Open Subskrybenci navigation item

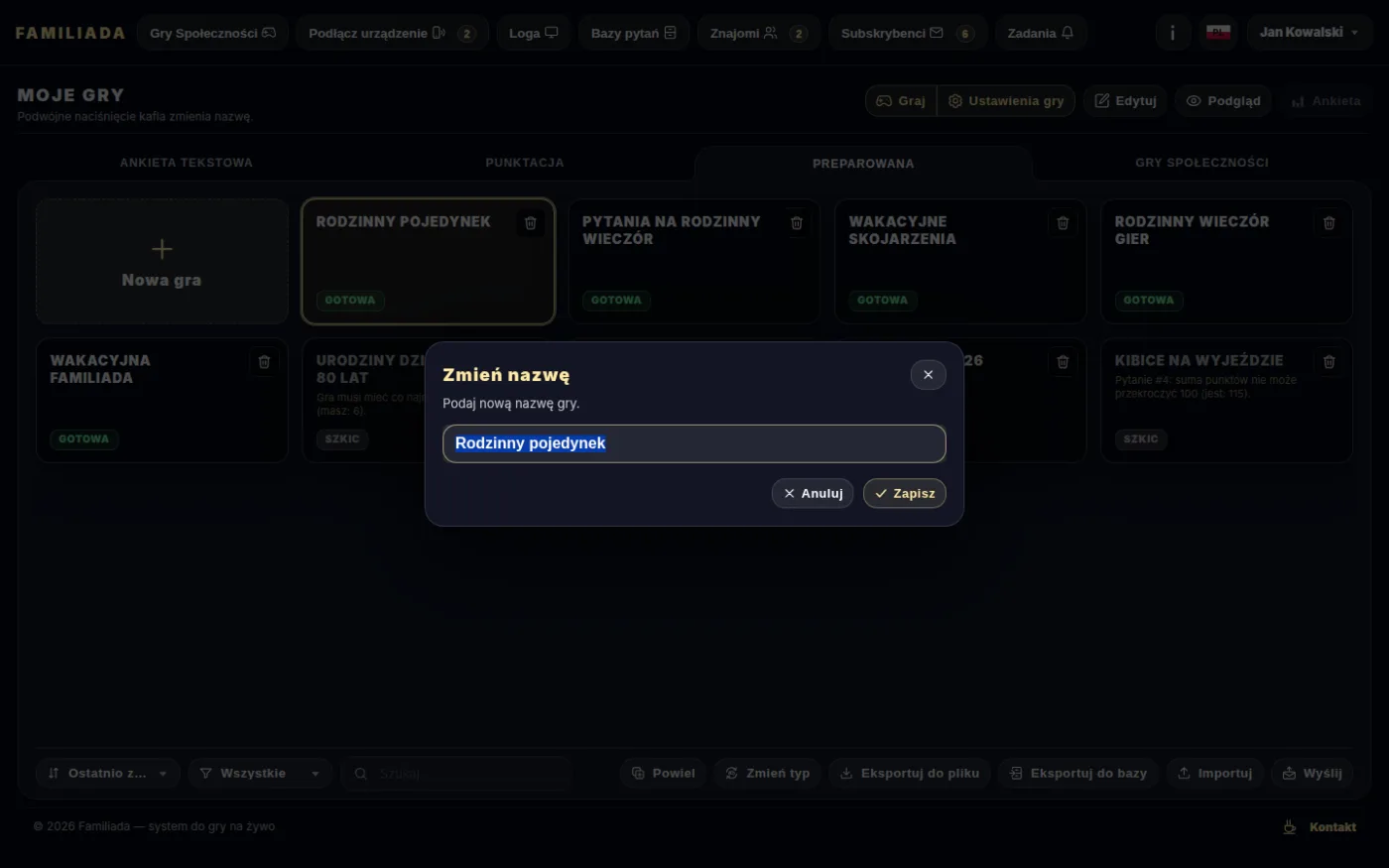pos(908,33)
